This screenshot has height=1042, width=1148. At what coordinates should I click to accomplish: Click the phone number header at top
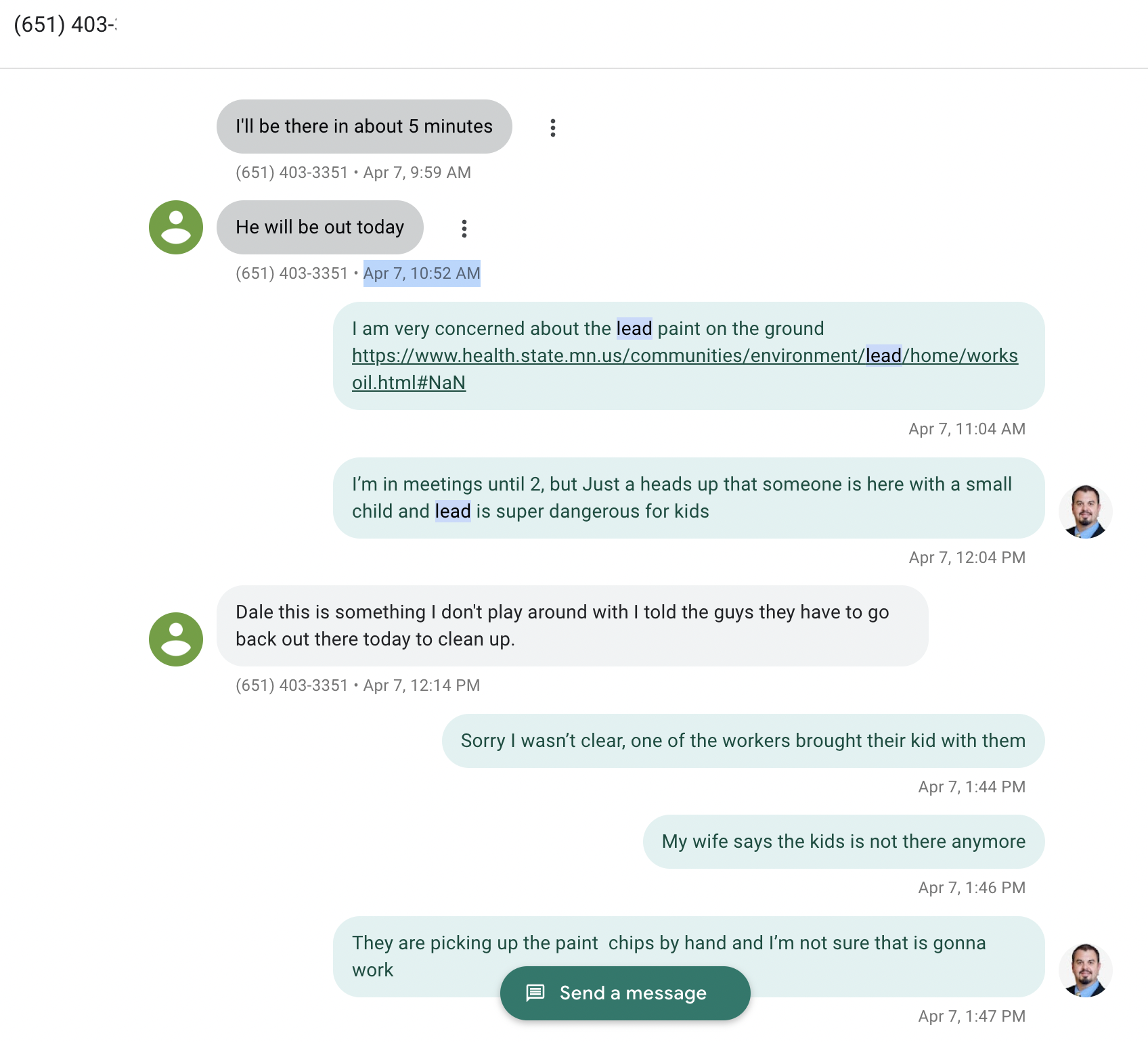click(65, 24)
